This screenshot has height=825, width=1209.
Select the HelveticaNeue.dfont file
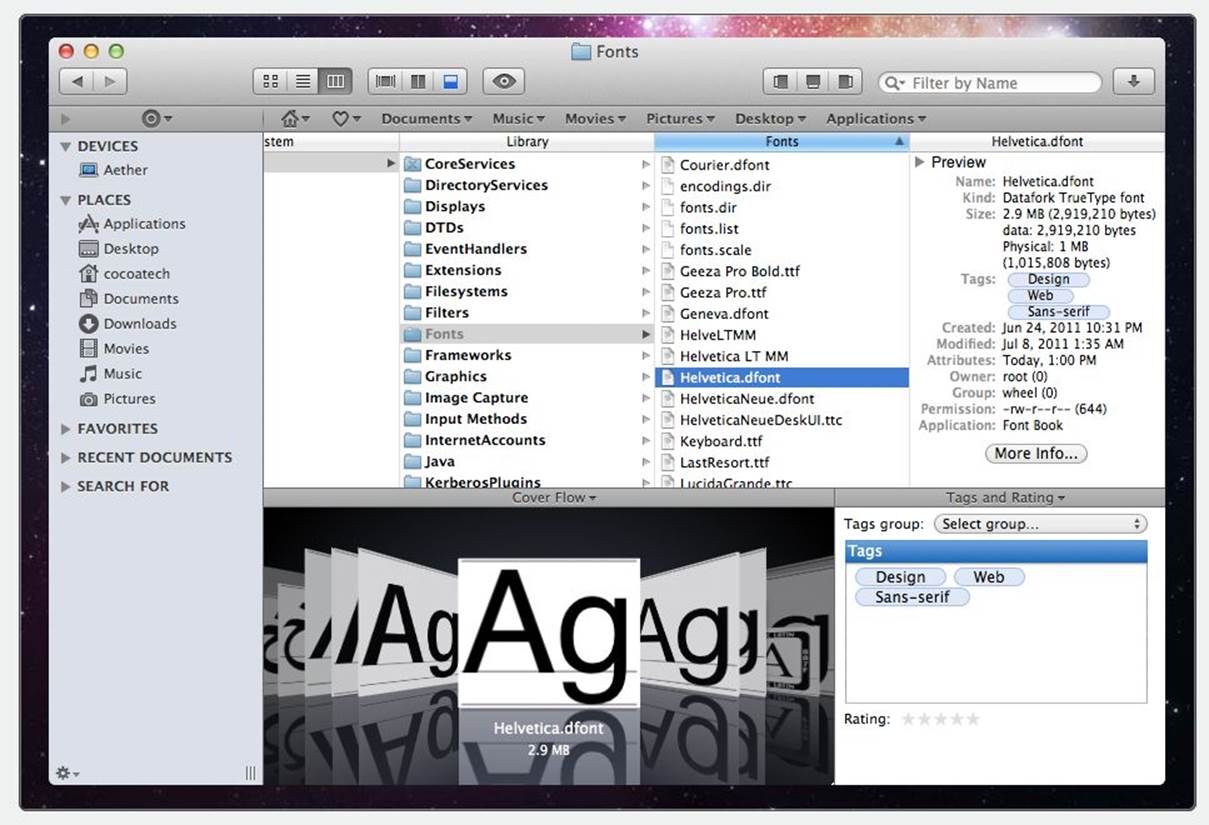pos(782,398)
